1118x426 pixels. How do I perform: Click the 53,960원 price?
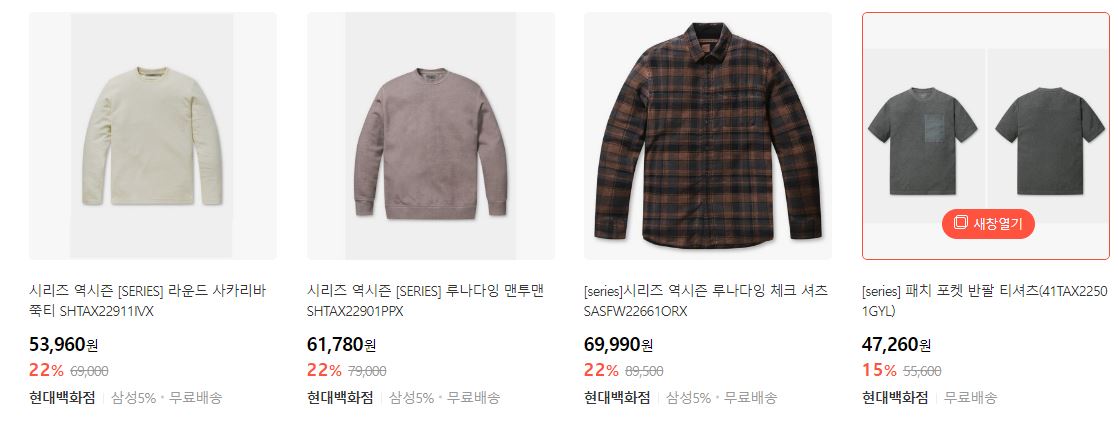click(x=63, y=345)
